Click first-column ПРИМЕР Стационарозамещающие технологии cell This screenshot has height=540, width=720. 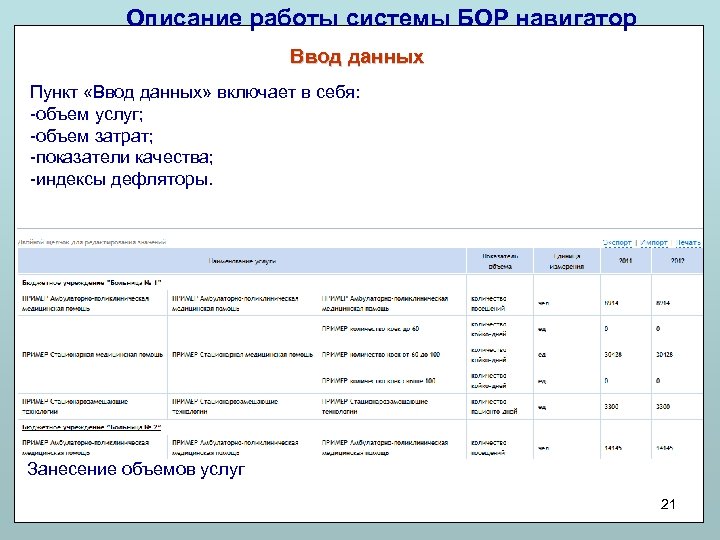click(75, 406)
